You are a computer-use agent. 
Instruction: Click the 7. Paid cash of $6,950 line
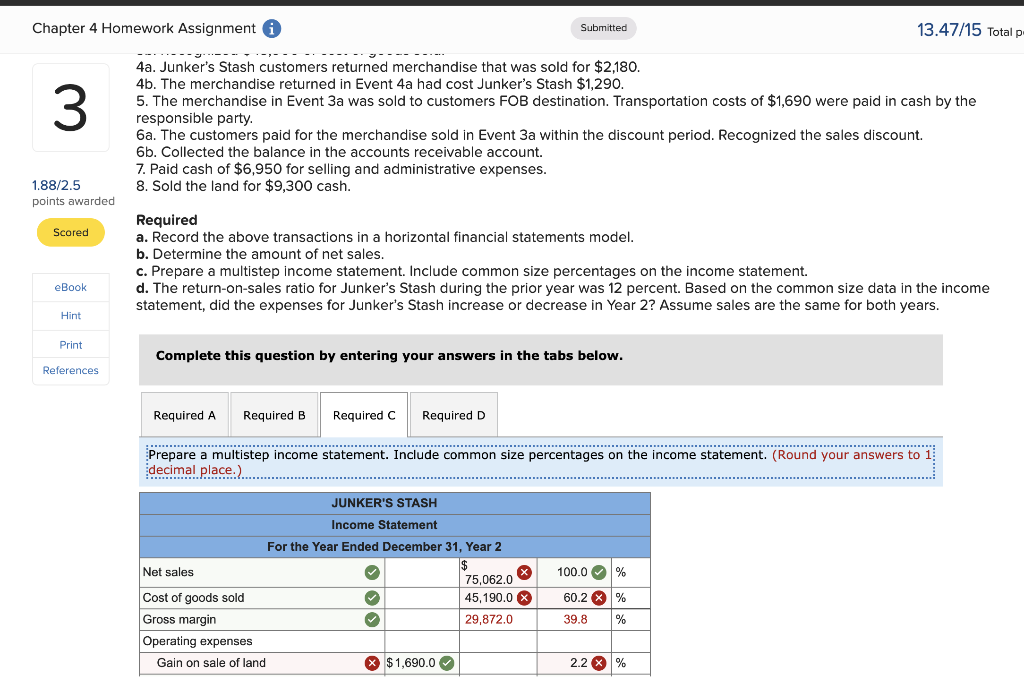[341, 169]
